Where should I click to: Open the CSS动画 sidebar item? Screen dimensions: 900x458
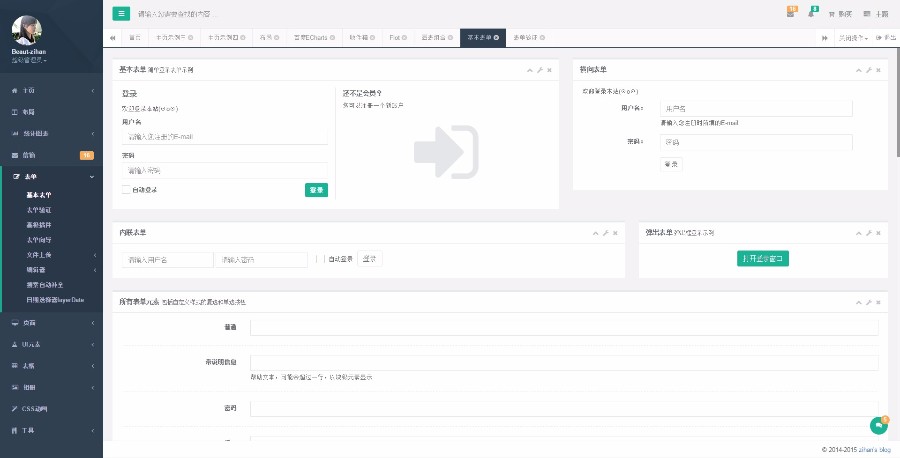click(x=52, y=409)
